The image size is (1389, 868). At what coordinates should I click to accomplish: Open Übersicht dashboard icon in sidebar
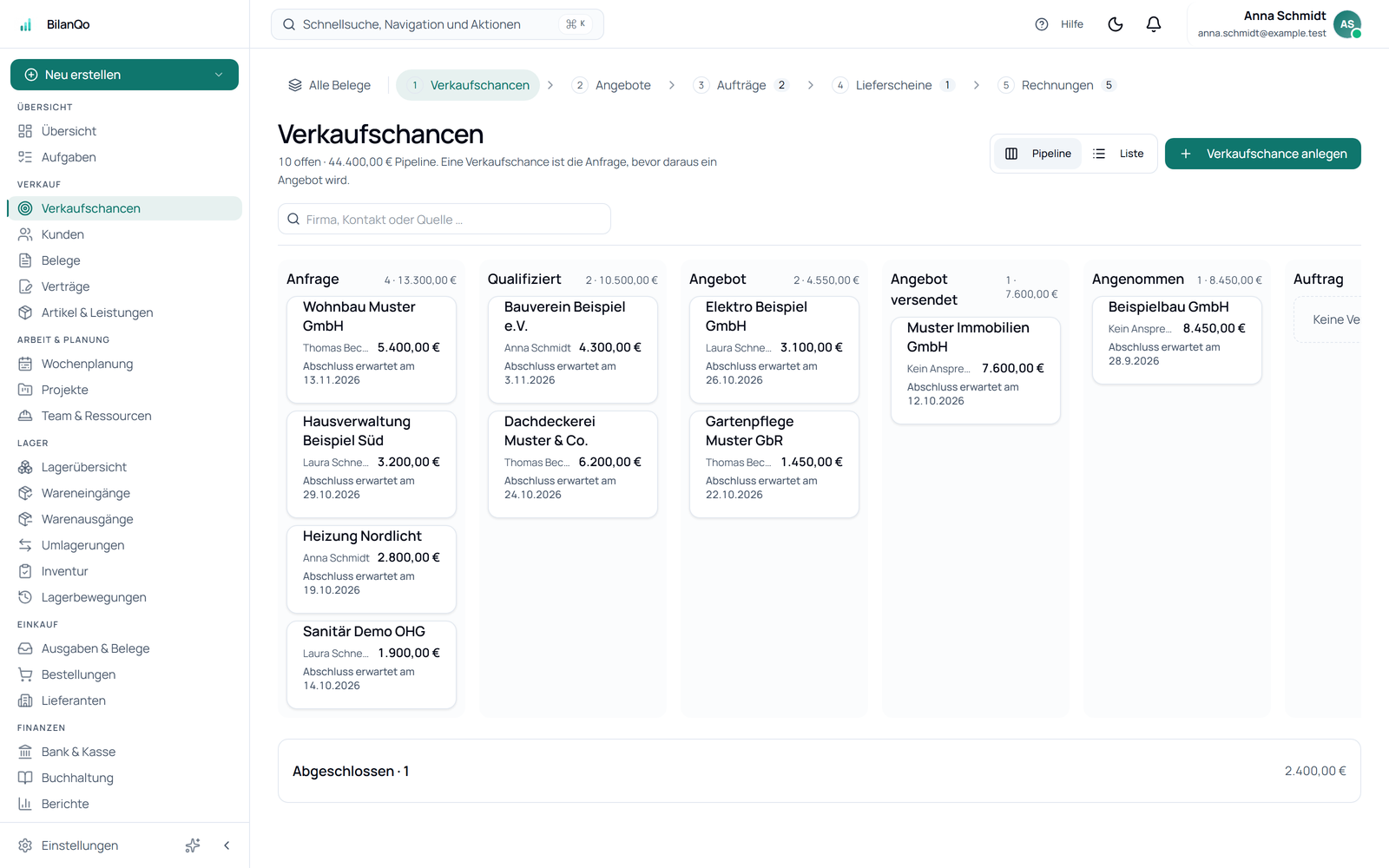pos(25,131)
